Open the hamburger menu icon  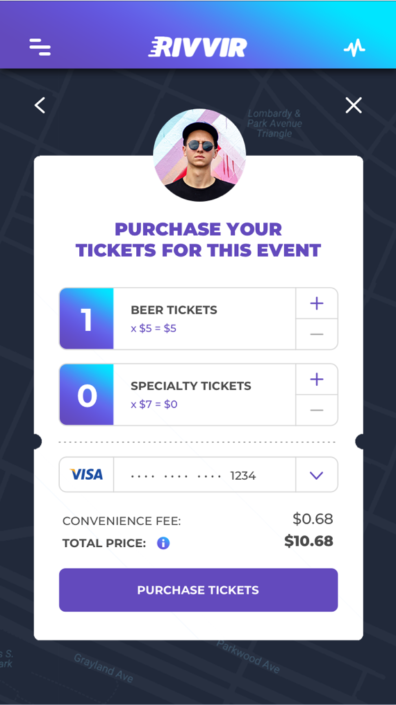(x=40, y=47)
